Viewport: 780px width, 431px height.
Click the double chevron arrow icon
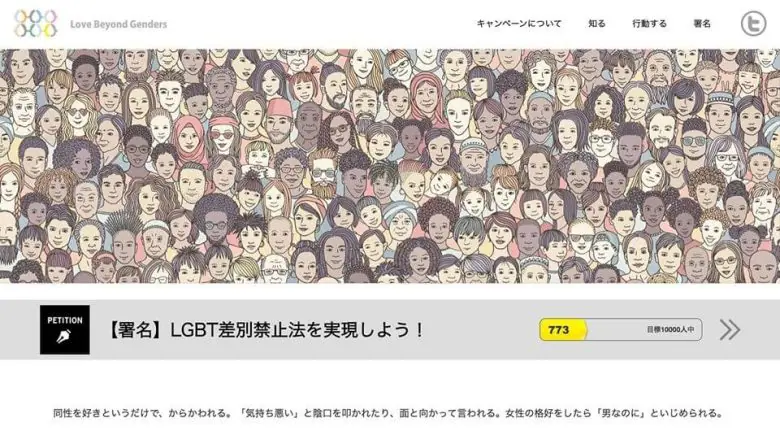pos(730,329)
